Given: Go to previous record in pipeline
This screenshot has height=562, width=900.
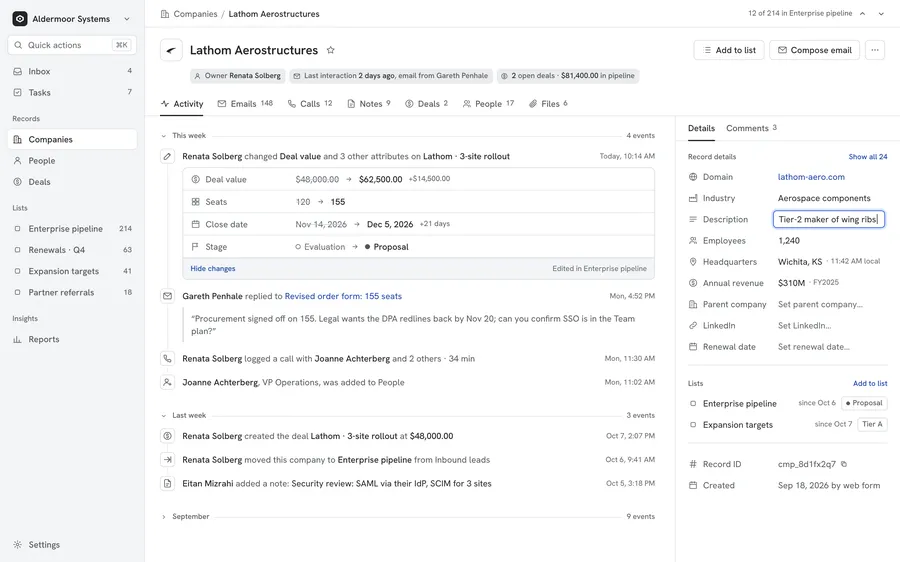Looking at the screenshot, I should [862, 13].
